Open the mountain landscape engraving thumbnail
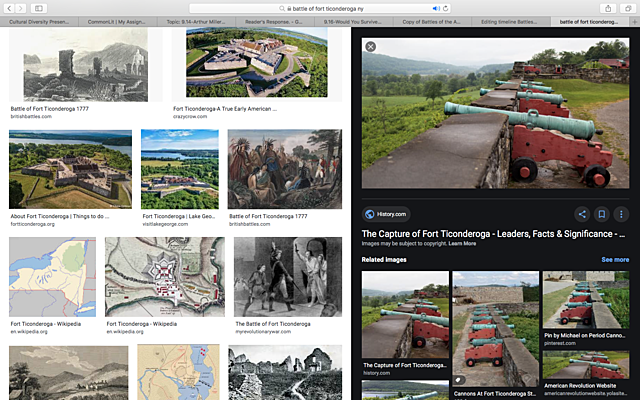Viewport: 640px width, 400px height. [69, 373]
